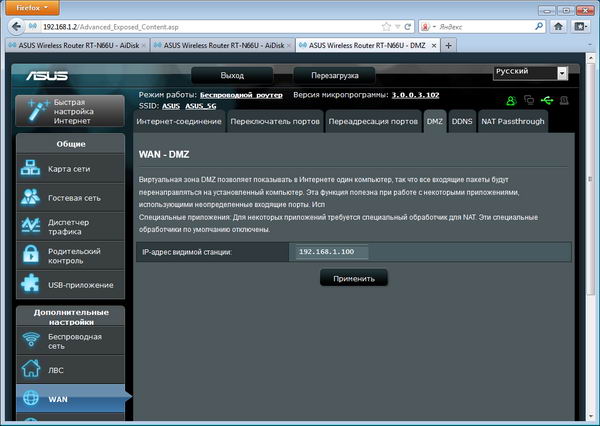Open a new tab with plus button
The image size is (600, 426).
point(448,46)
